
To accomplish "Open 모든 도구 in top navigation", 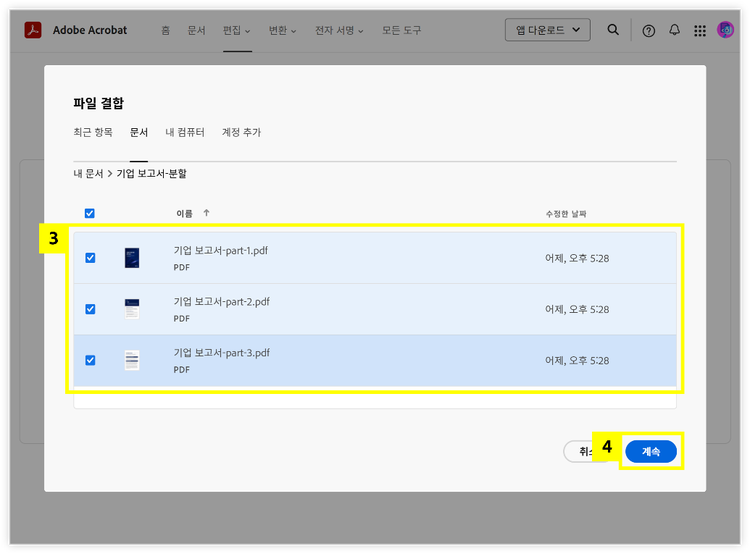I will point(401,31).
